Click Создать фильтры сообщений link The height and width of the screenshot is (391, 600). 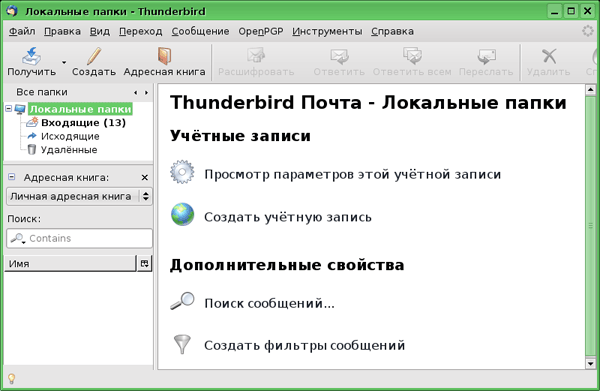click(x=305, y=345)
